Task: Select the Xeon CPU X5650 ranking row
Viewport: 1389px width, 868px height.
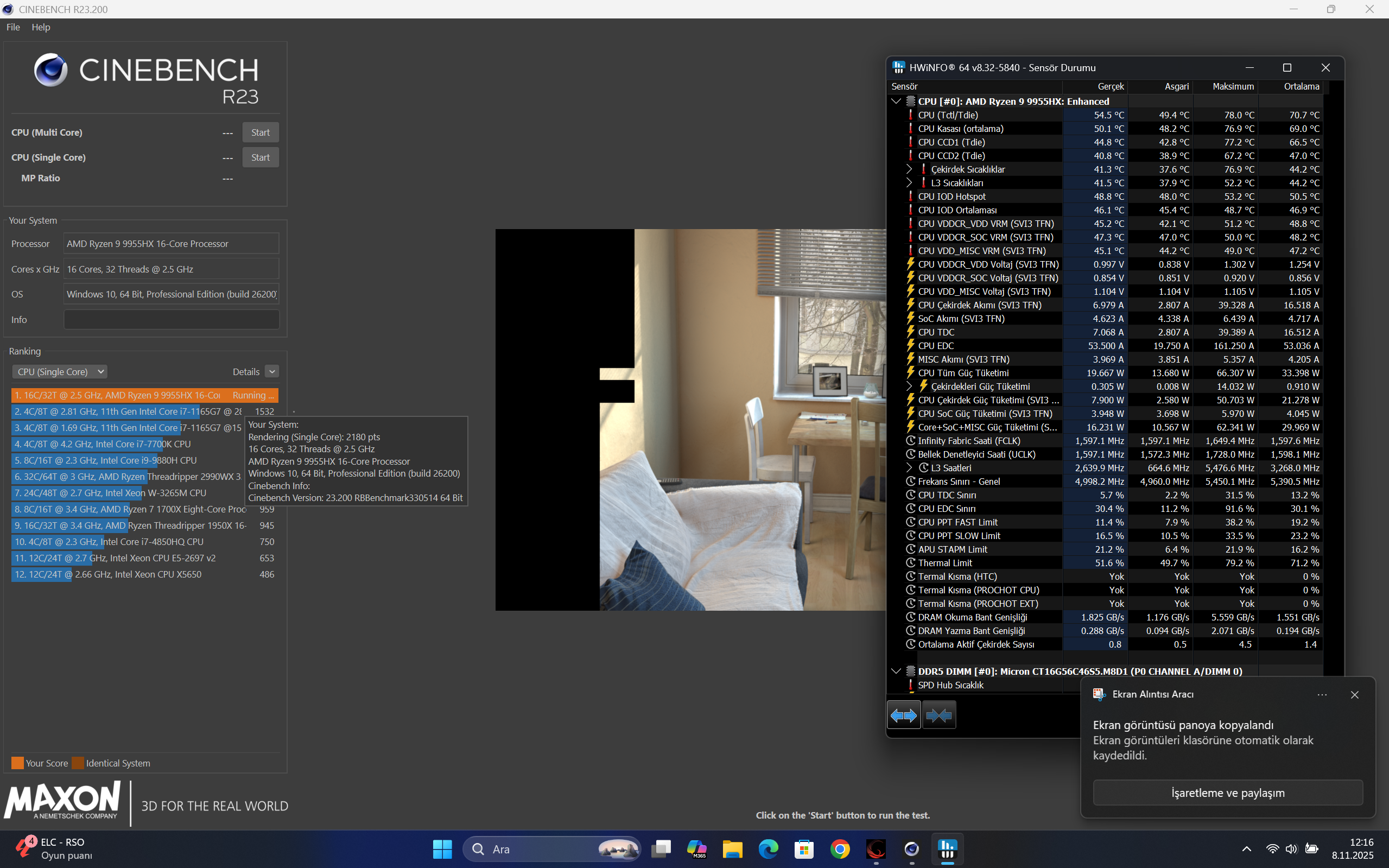Action: (144, 574)
